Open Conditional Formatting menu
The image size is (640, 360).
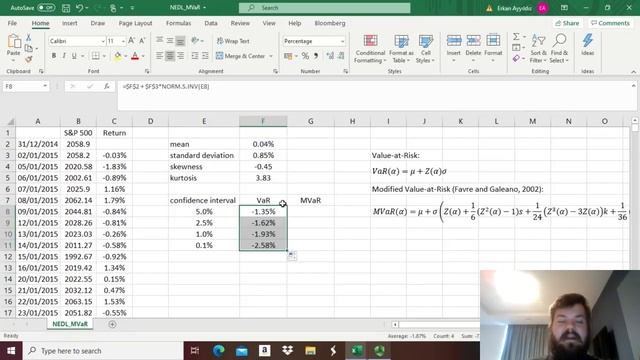click(x=370, y=49)
